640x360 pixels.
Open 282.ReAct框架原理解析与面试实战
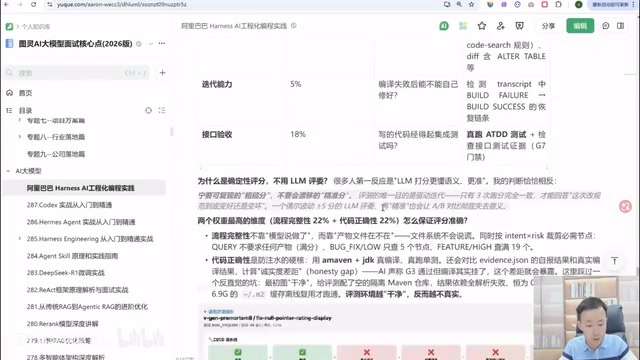78,290
